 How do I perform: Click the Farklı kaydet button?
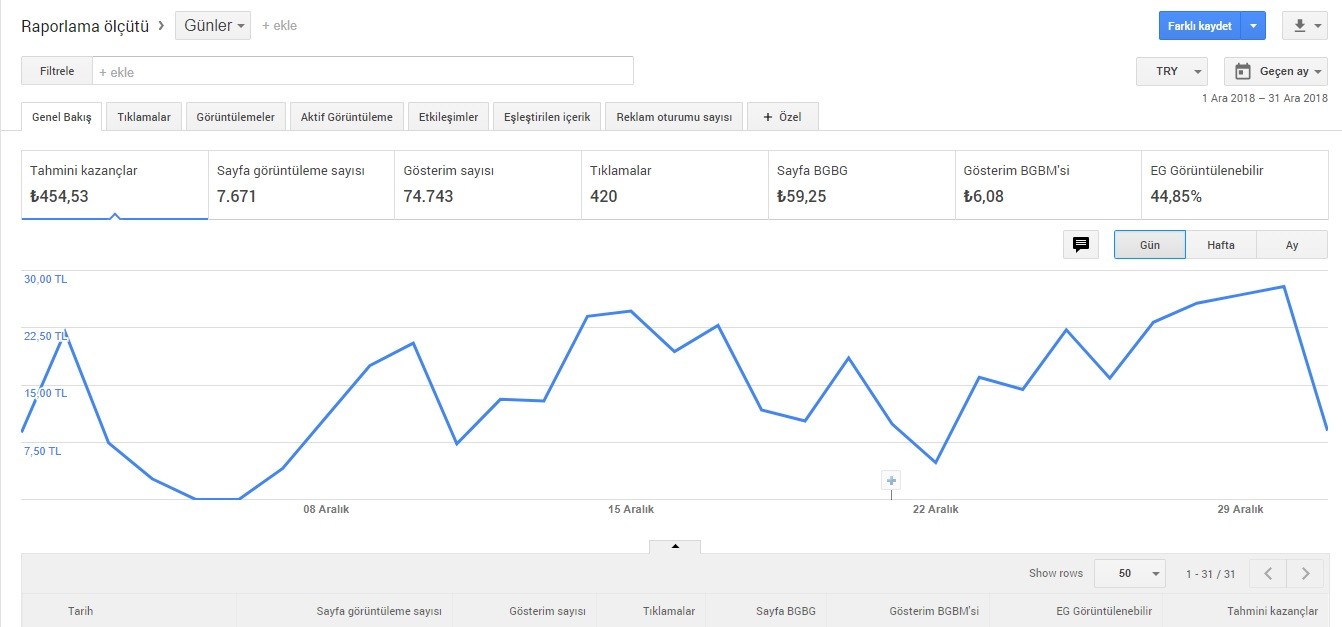pyautogui.click(x=1200, y=26)
